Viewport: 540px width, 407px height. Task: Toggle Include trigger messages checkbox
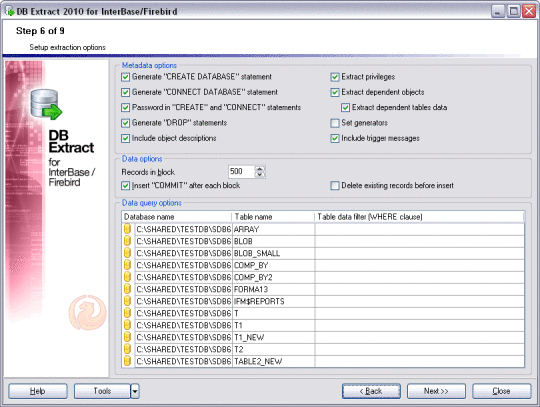coord(335,138)
